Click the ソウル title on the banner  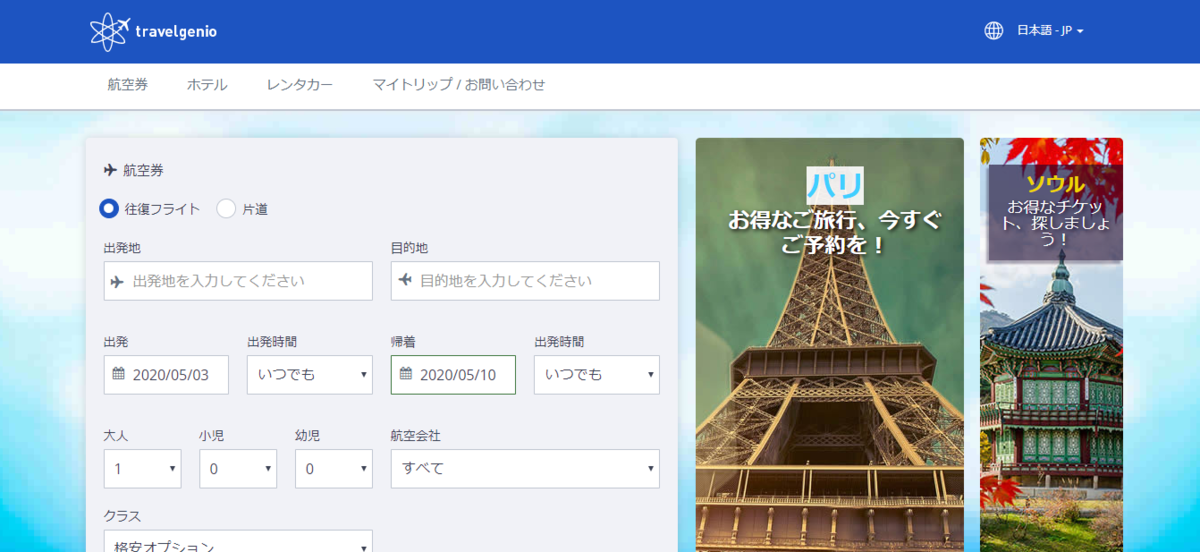tap(1055, 184)
